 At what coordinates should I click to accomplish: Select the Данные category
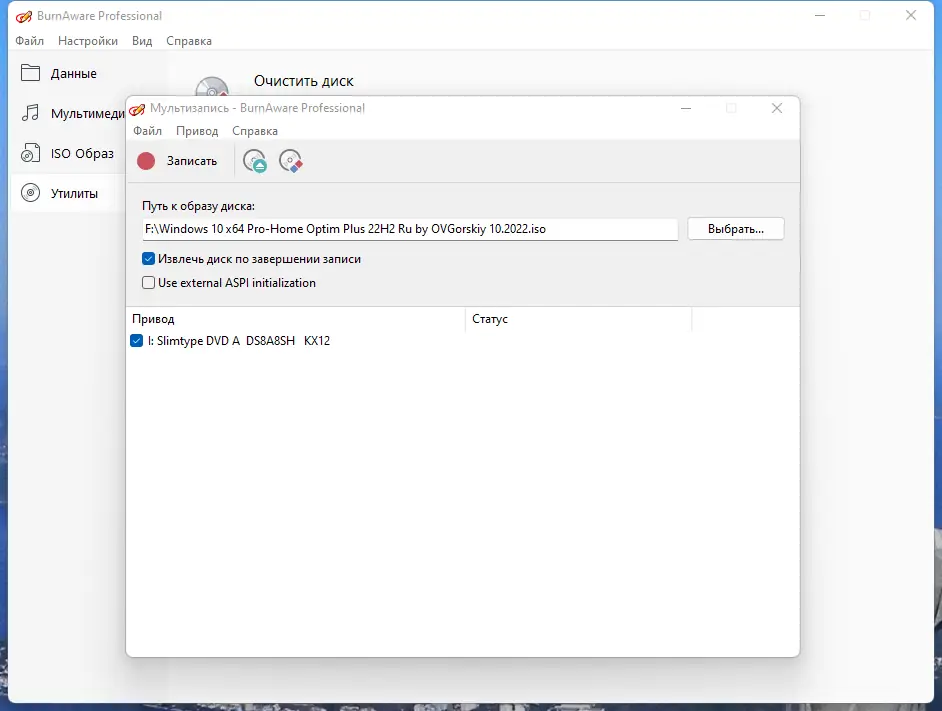(73, 73)
